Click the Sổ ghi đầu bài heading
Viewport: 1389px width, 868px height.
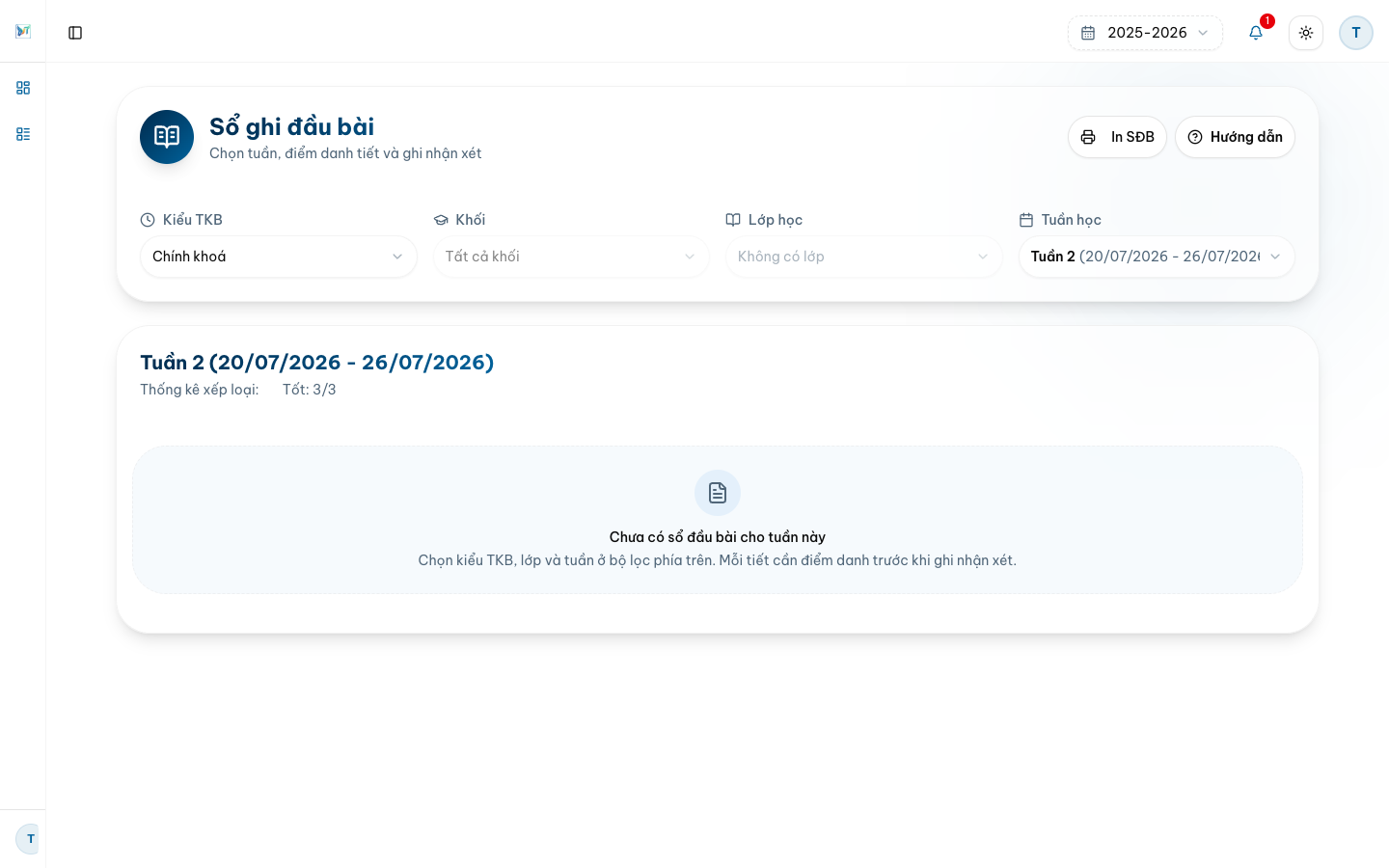point(291,126)
